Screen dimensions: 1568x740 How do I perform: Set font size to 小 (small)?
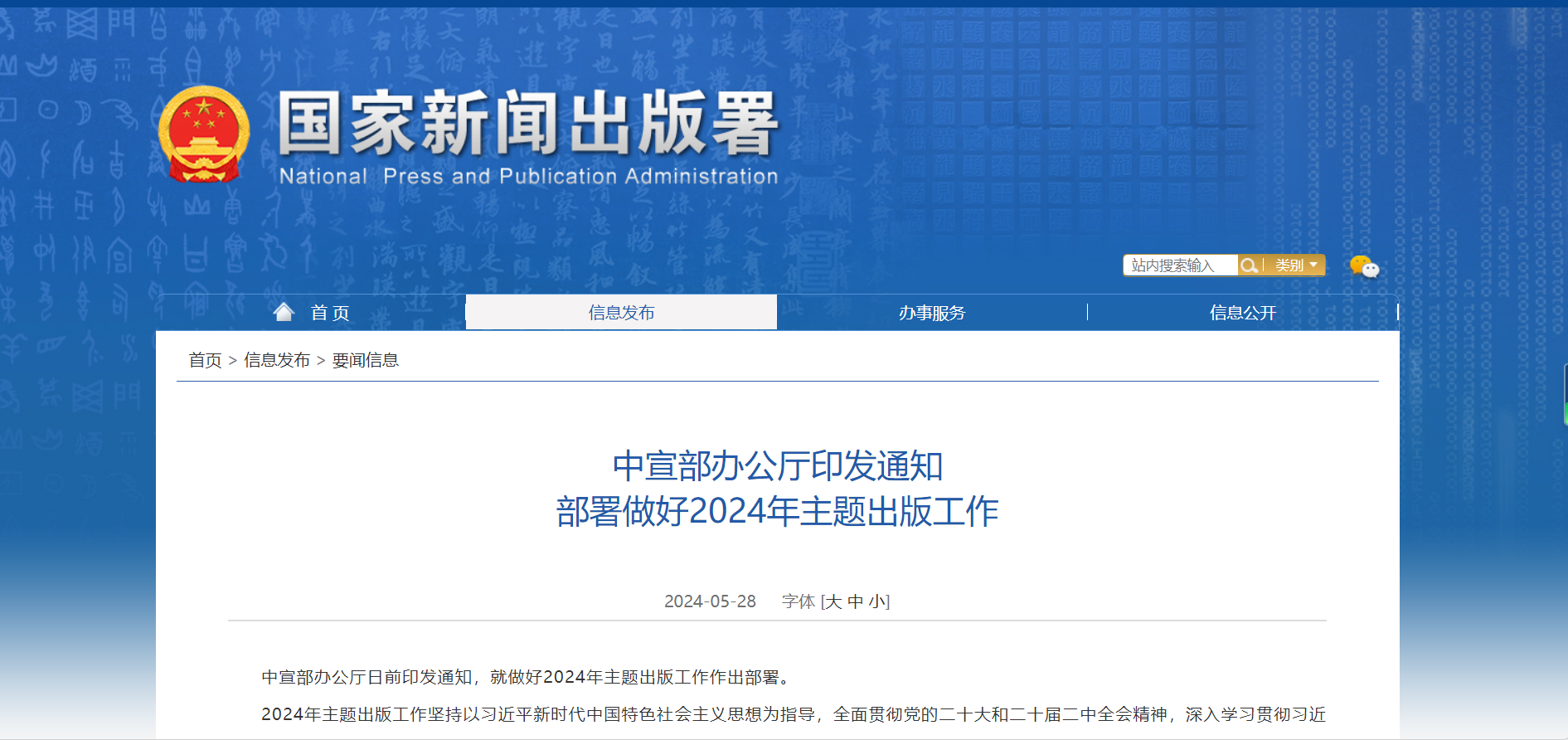(x=876, y=601)
